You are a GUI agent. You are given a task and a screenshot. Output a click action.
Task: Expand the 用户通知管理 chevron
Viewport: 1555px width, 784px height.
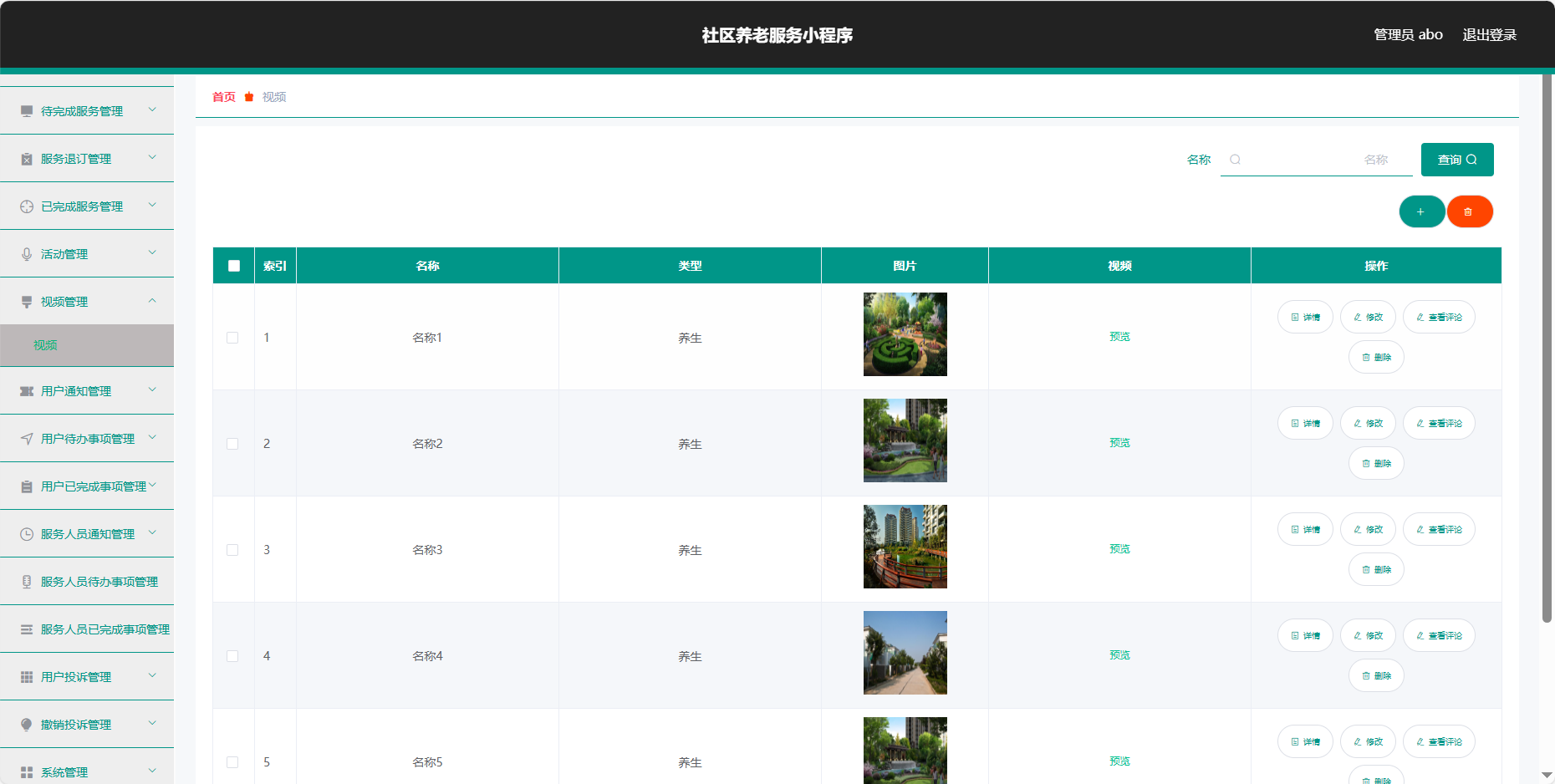152,389
